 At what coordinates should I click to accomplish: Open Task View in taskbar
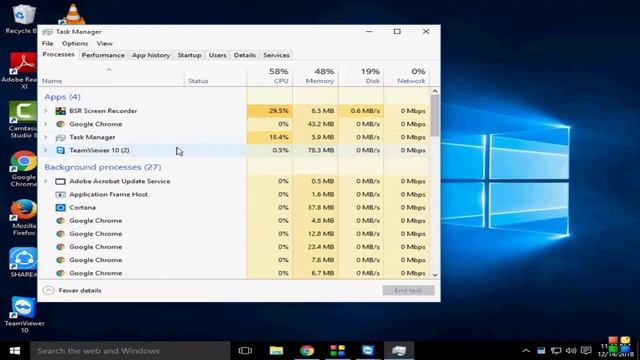coord(245,351)
